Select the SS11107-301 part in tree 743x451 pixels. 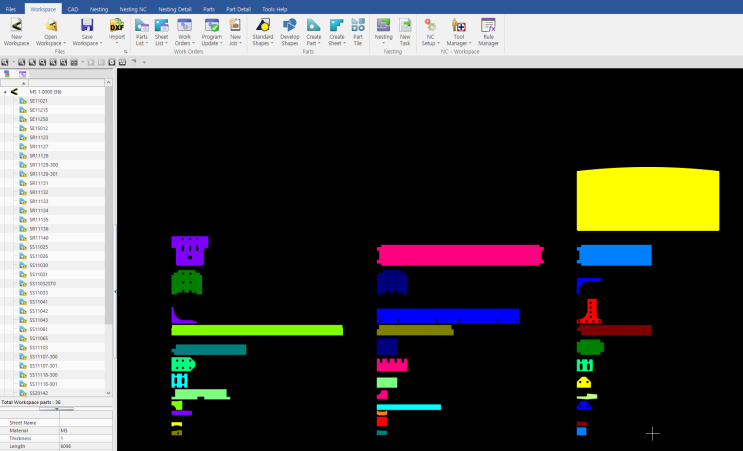(x=43, y=366)
